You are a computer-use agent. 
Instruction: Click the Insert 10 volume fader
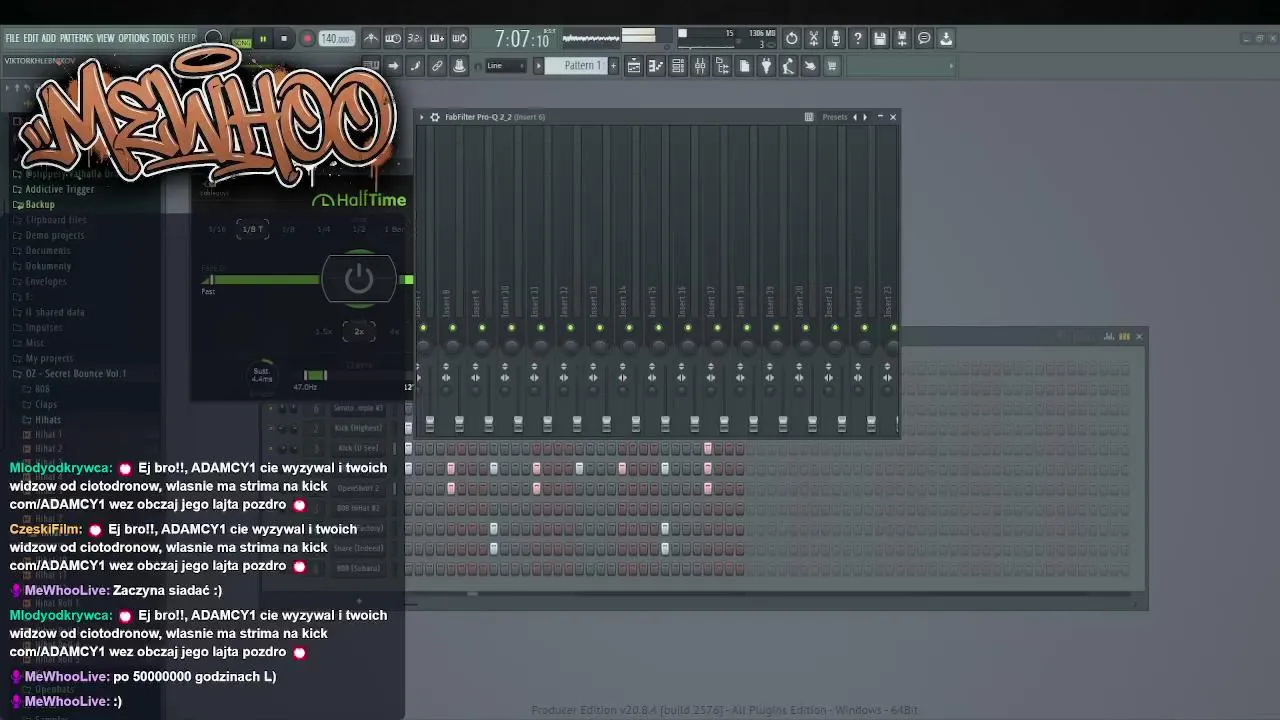(518, 424)
